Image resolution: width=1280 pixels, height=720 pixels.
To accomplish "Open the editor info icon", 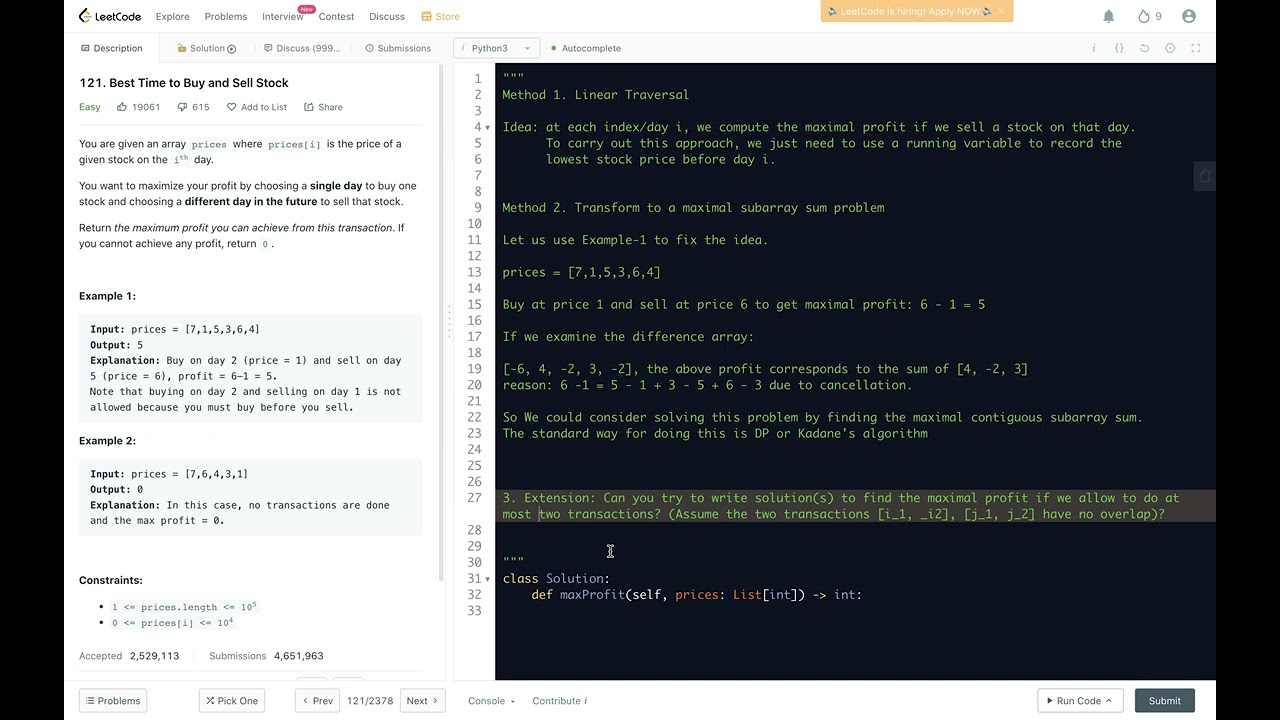I will click(x=1094, y=48).
